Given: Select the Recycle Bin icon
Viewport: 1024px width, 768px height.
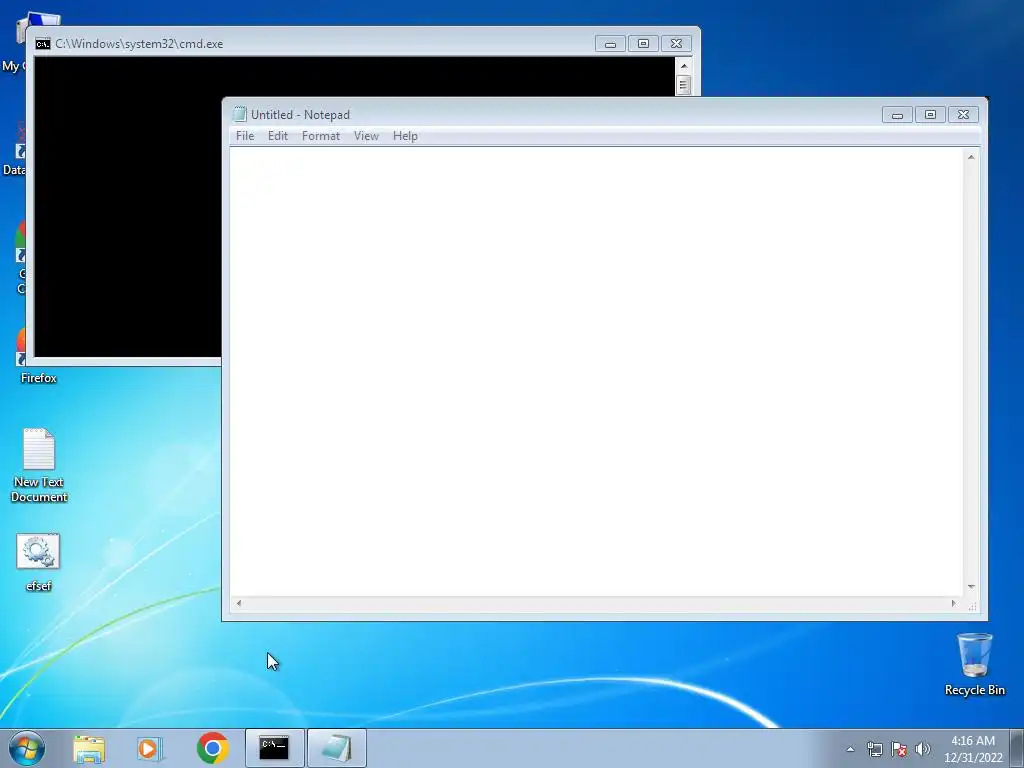Looking at the screenshot, I should click(974, 664).
